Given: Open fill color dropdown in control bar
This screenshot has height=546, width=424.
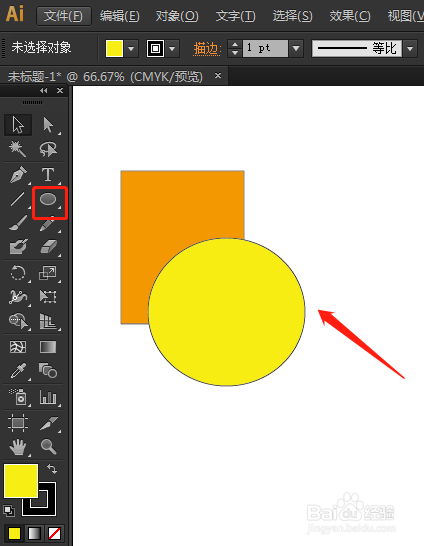Looking at the screenshot, I should pos(131,48).
